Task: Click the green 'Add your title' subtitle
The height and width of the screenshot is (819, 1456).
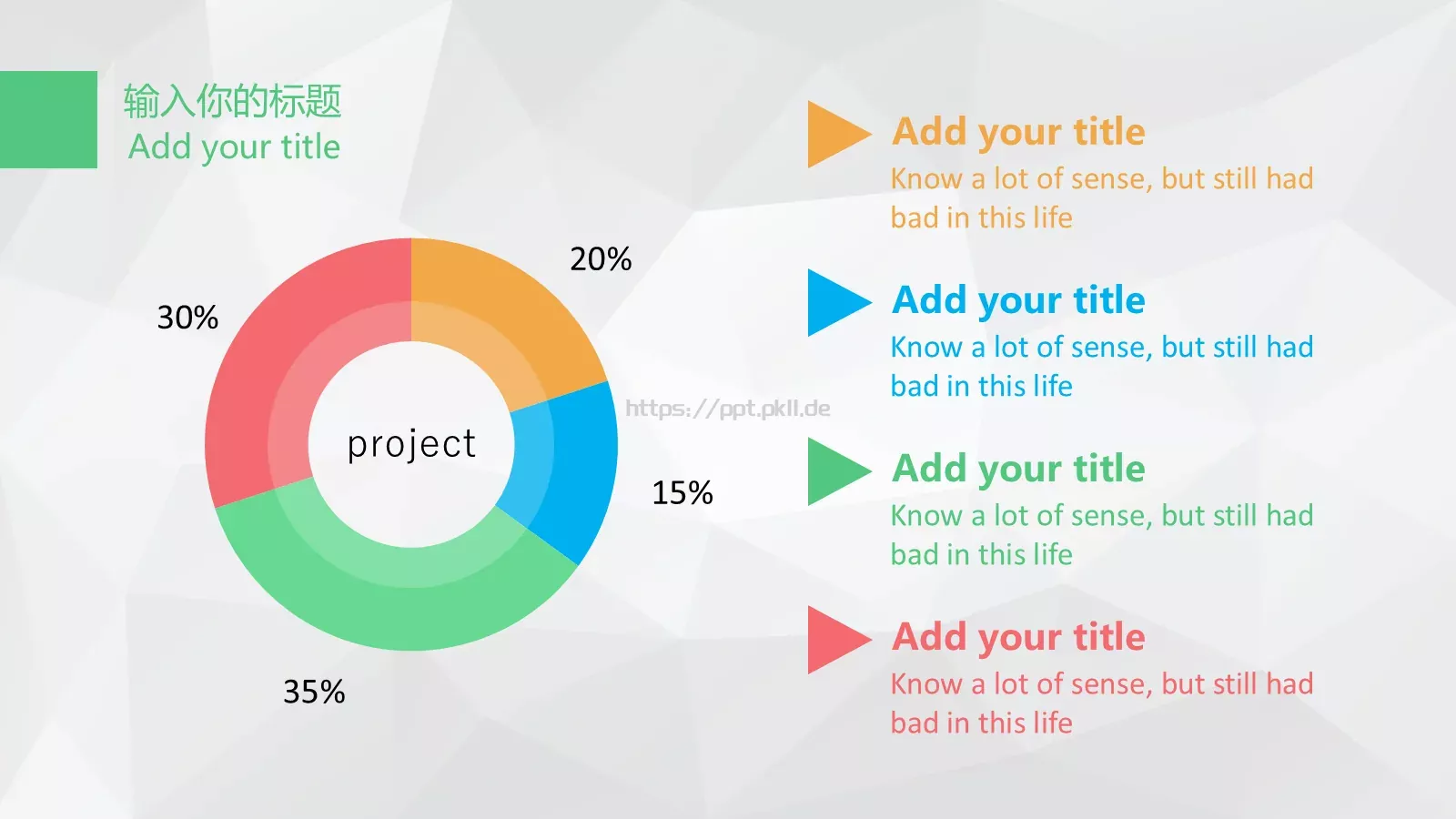Action: coord(235,147)
